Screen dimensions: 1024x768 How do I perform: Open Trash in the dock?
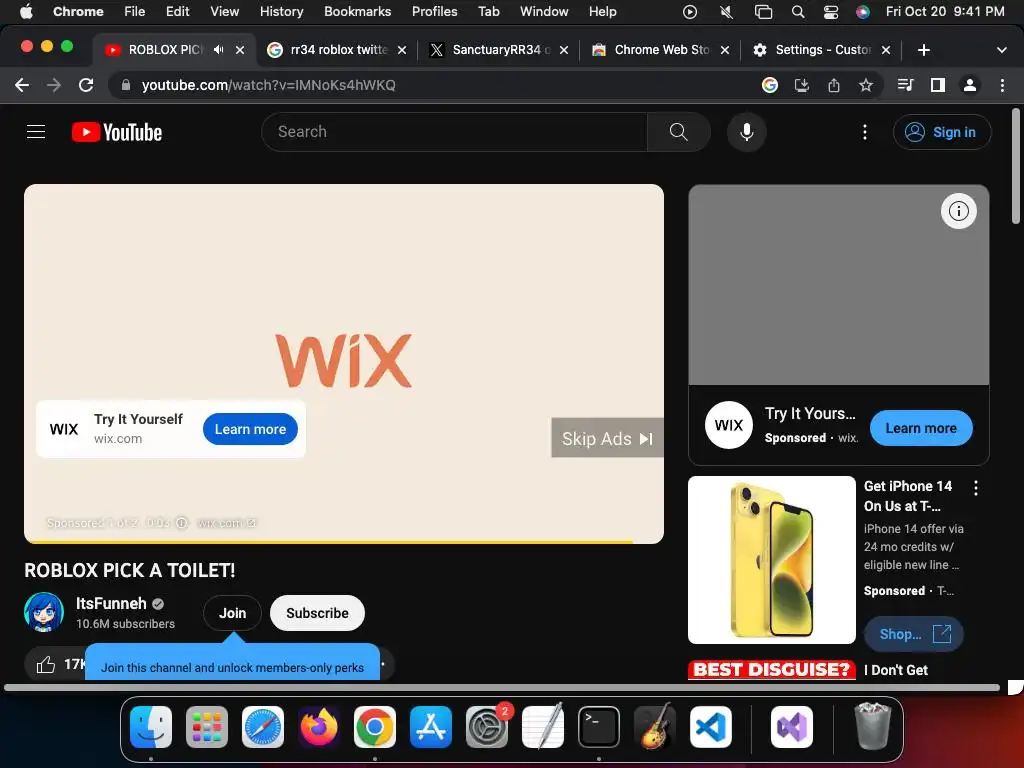tap(872, 727)
